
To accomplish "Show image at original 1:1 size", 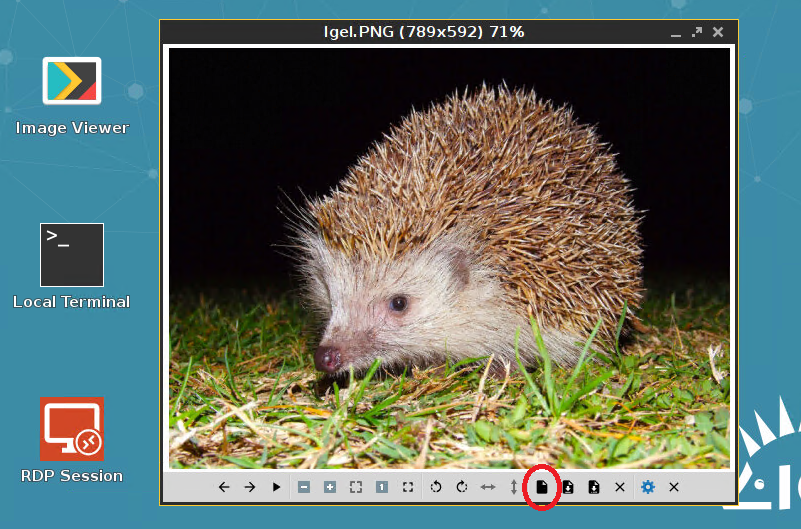I will pos(382,487).
